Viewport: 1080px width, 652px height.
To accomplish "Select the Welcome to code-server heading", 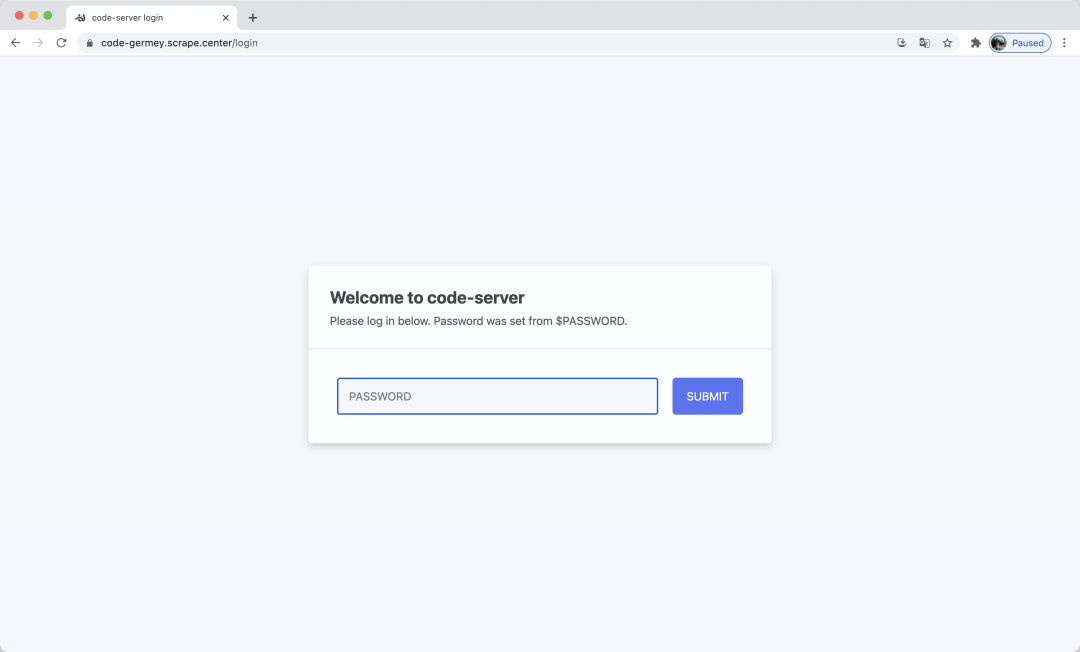I will coord(428,297).
